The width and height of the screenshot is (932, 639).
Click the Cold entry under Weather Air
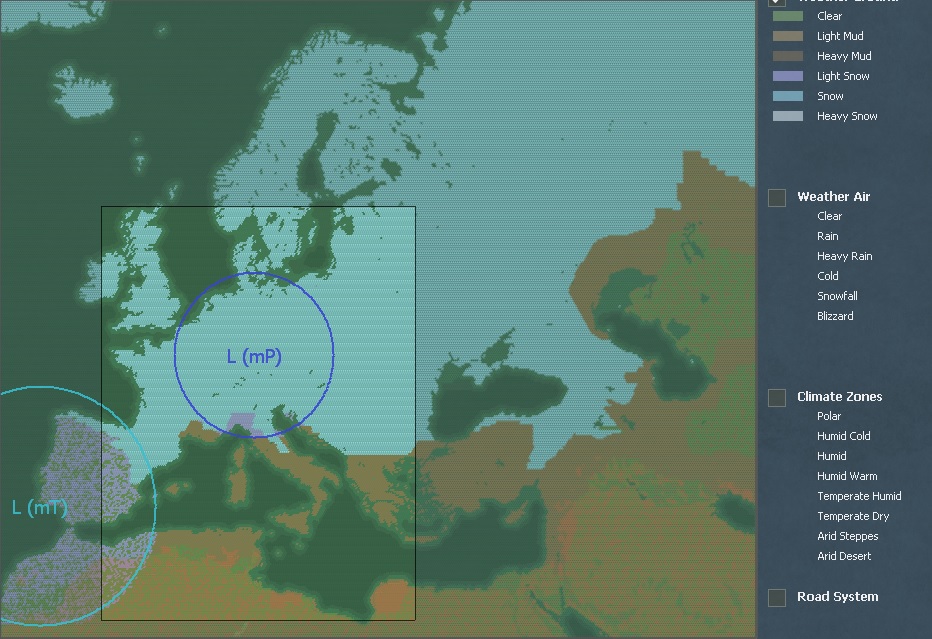(x=827, y=276)
